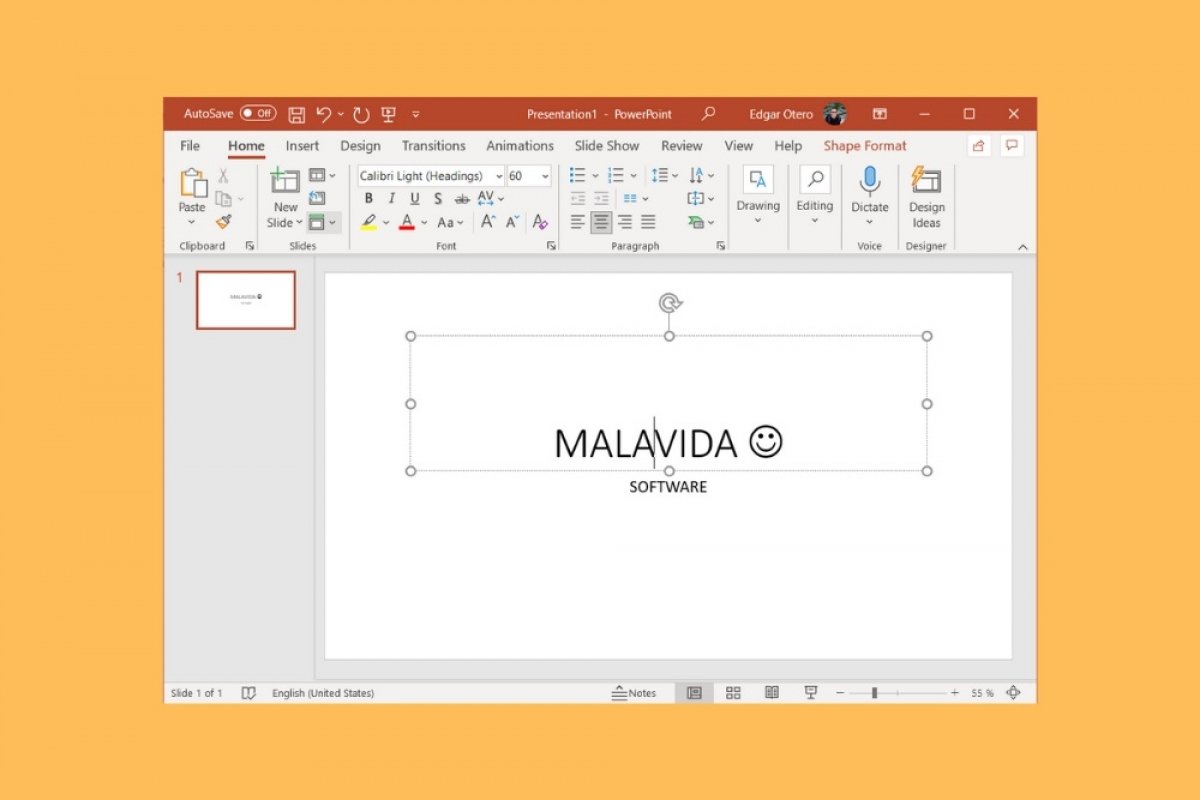Screen dimensions: 1200x800
Task: Open the File menu
Action: click(190, 146)
